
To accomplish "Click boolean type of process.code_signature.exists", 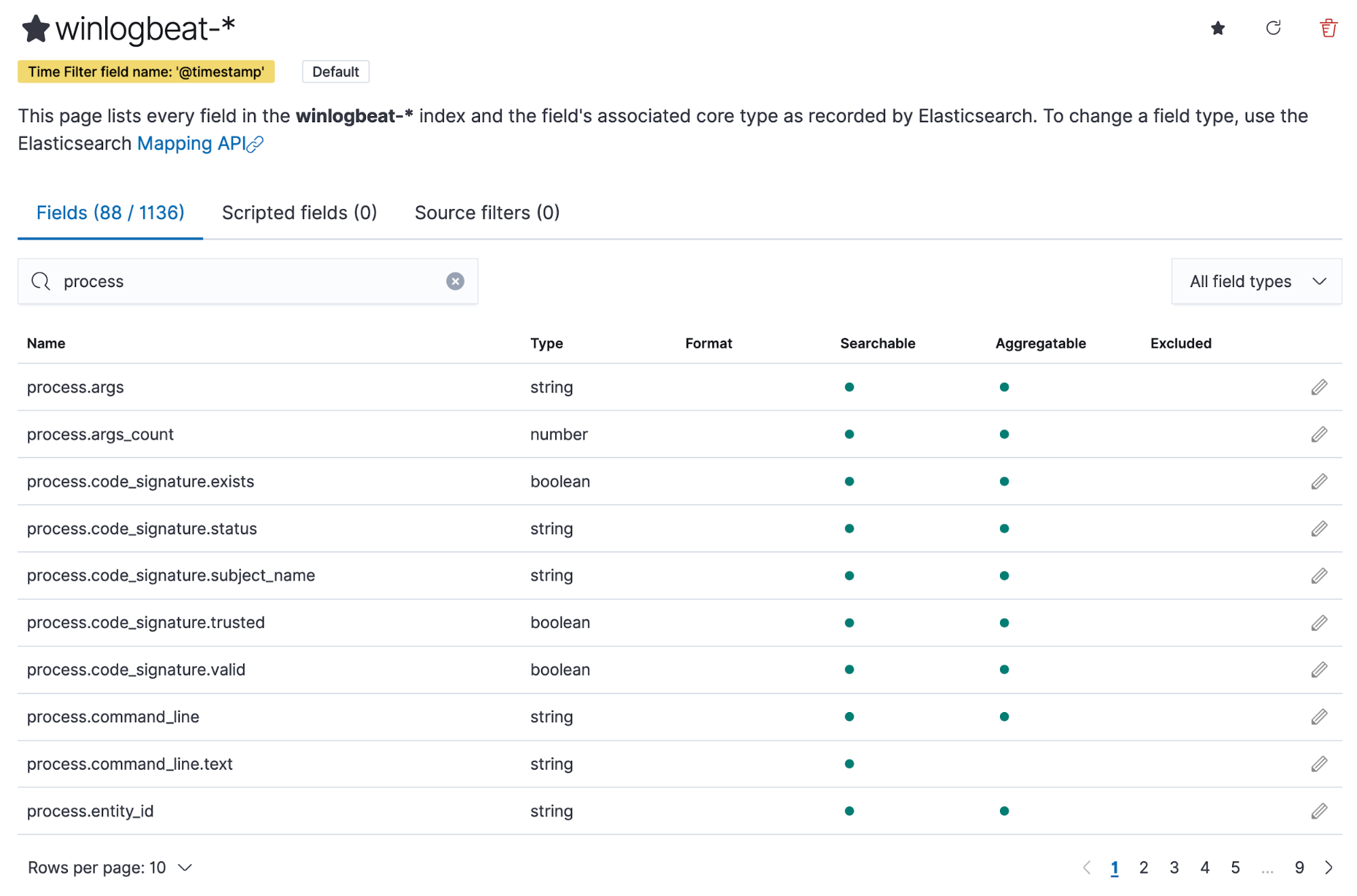I will pyautogui.click(x=560, y=481).
